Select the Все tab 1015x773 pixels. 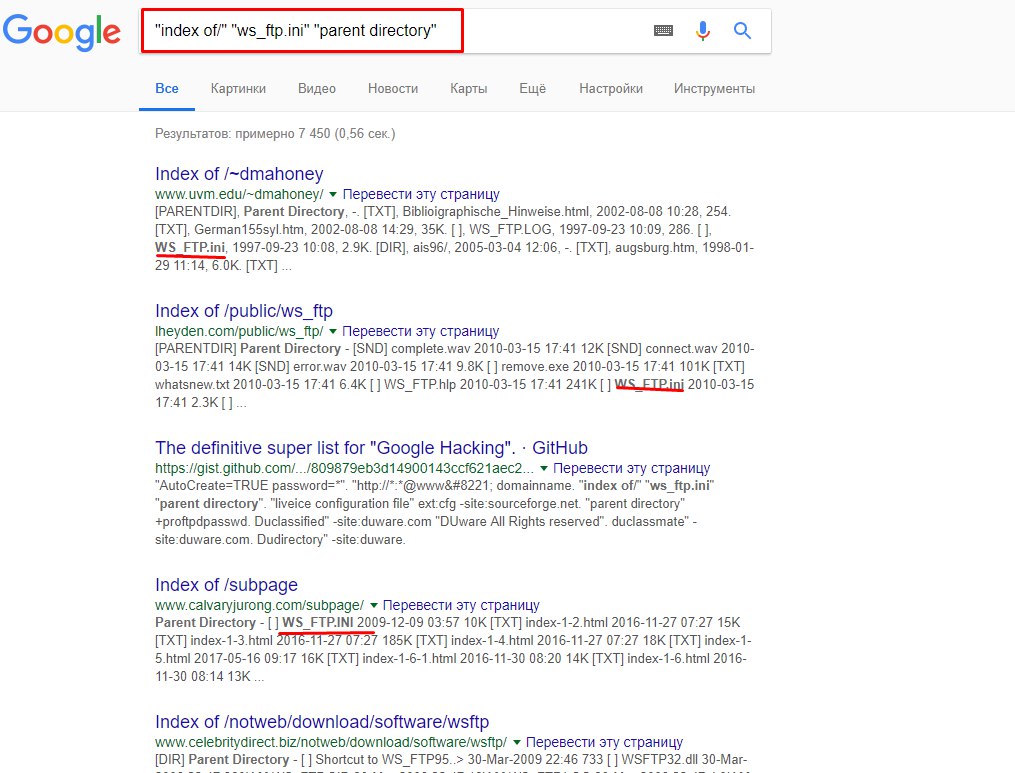[167, 89]
